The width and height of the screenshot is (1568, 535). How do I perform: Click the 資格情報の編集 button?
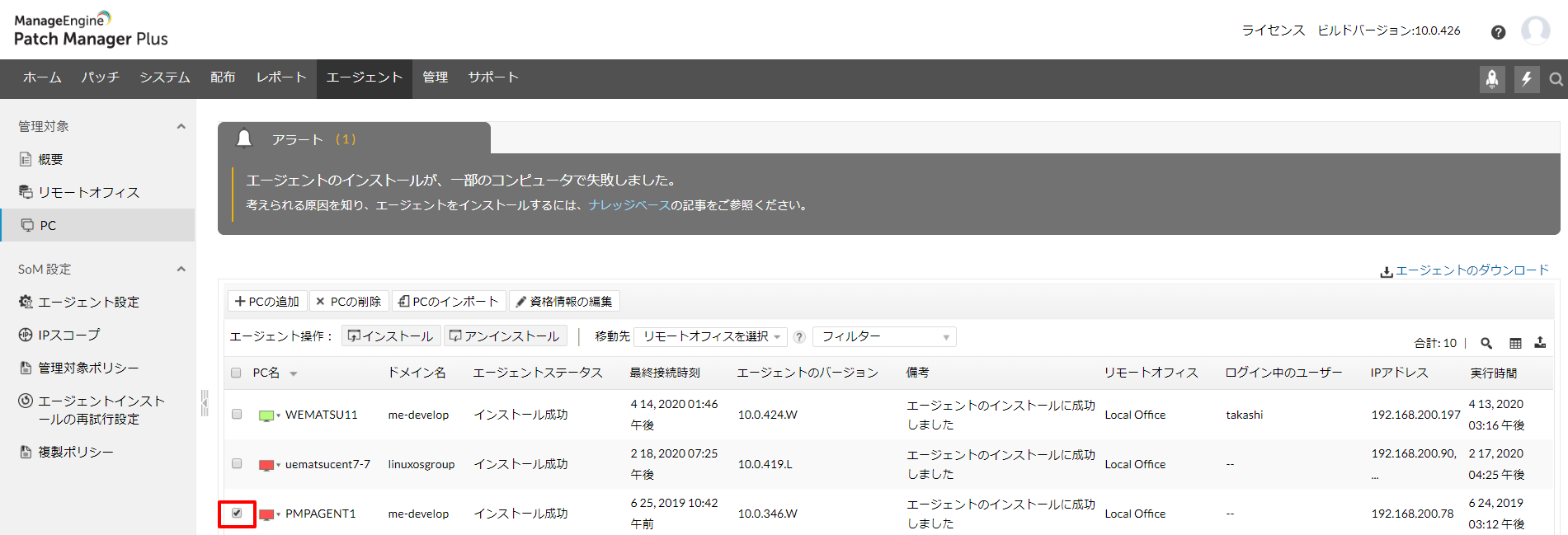tap(564, 302)
